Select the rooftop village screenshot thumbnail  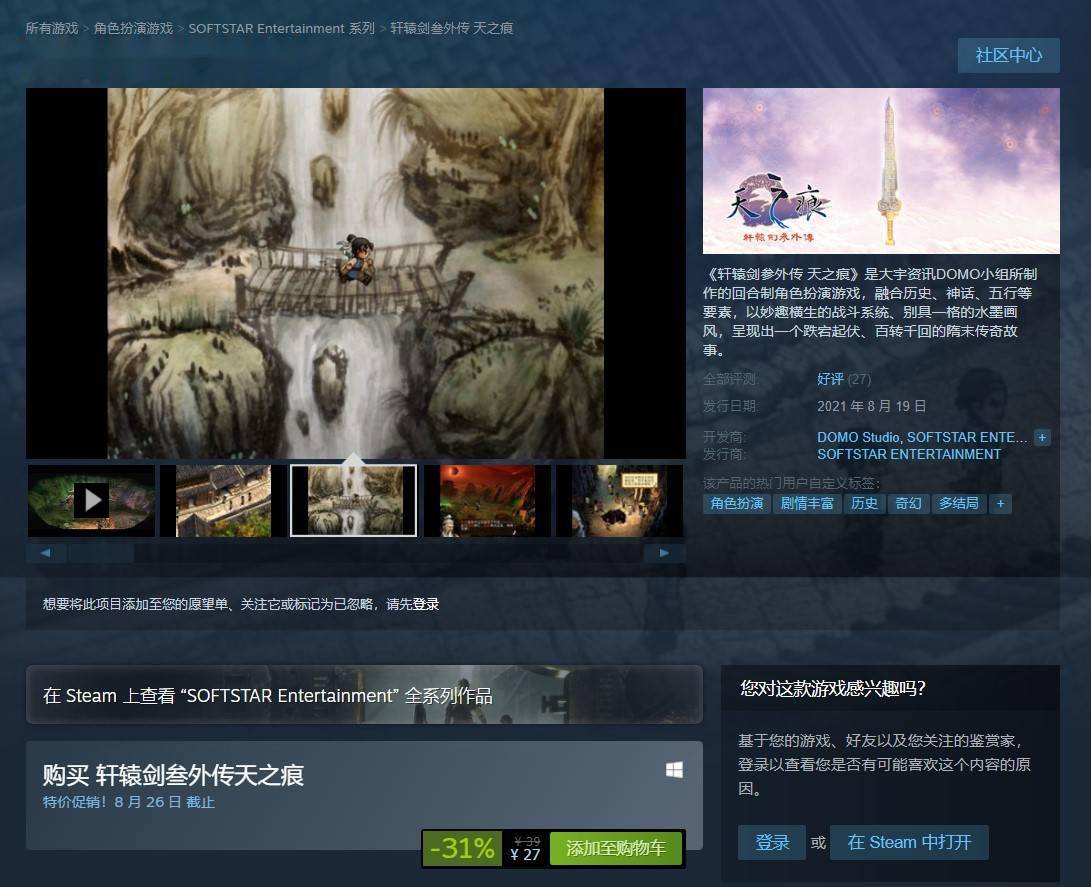[x=223, y=500]
